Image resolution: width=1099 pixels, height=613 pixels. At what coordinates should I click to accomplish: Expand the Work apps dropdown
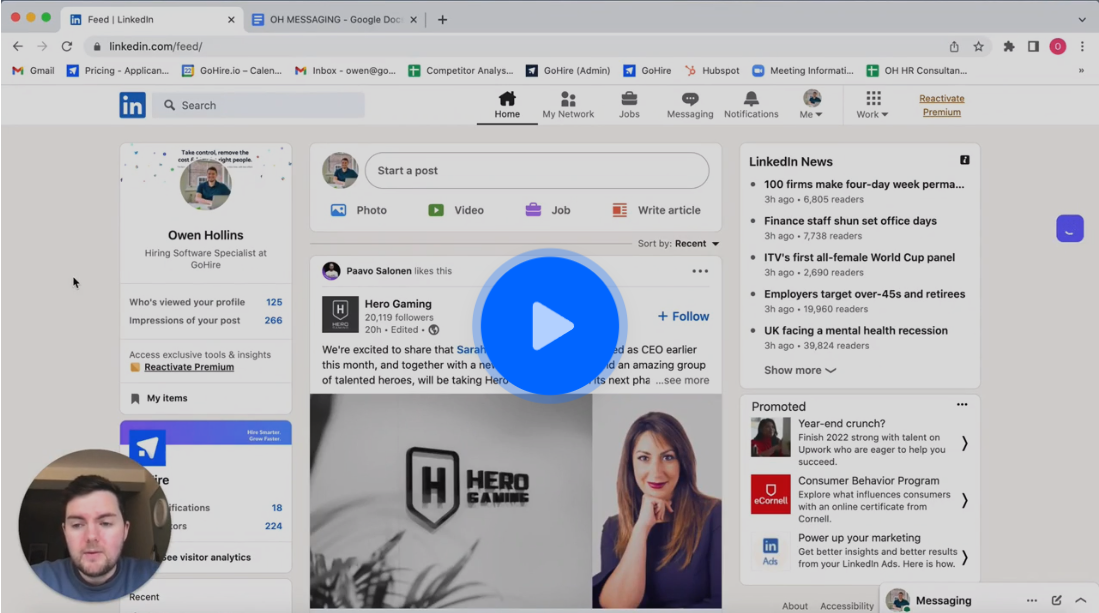tap(873, 105)
